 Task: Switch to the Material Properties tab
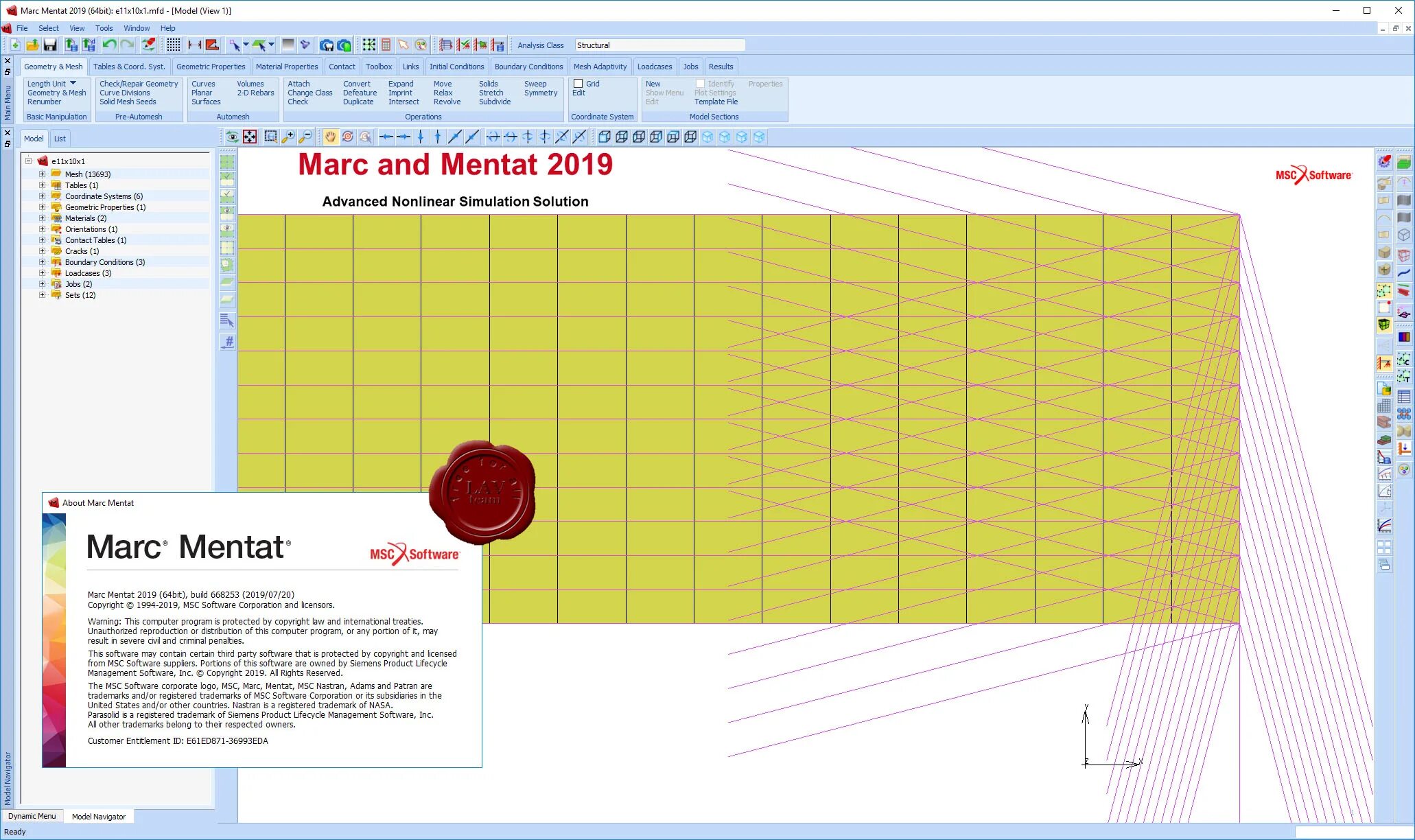click(x=287, y=67)
